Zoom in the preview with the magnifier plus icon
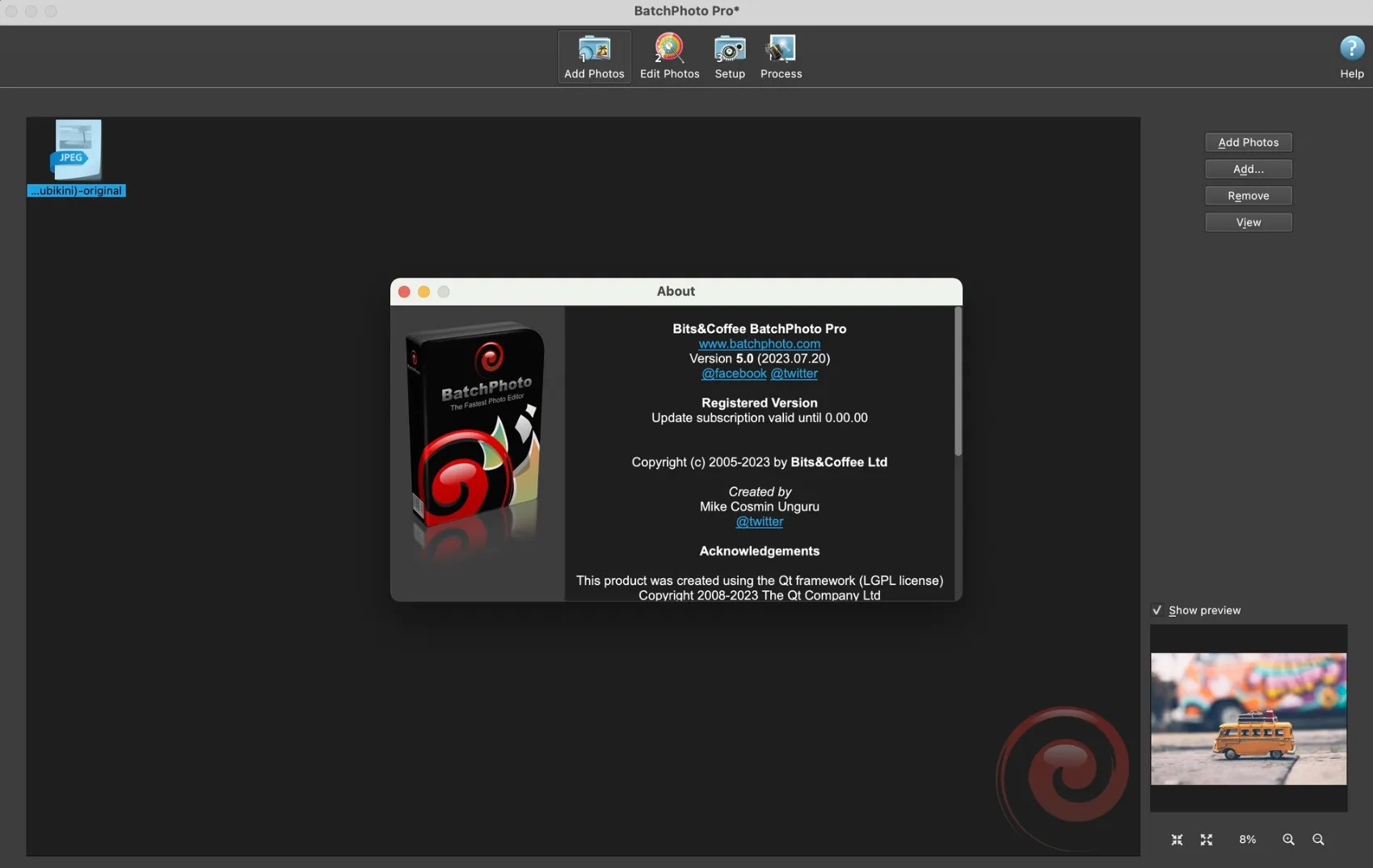1373x868 pixels. coord(1288,840)
